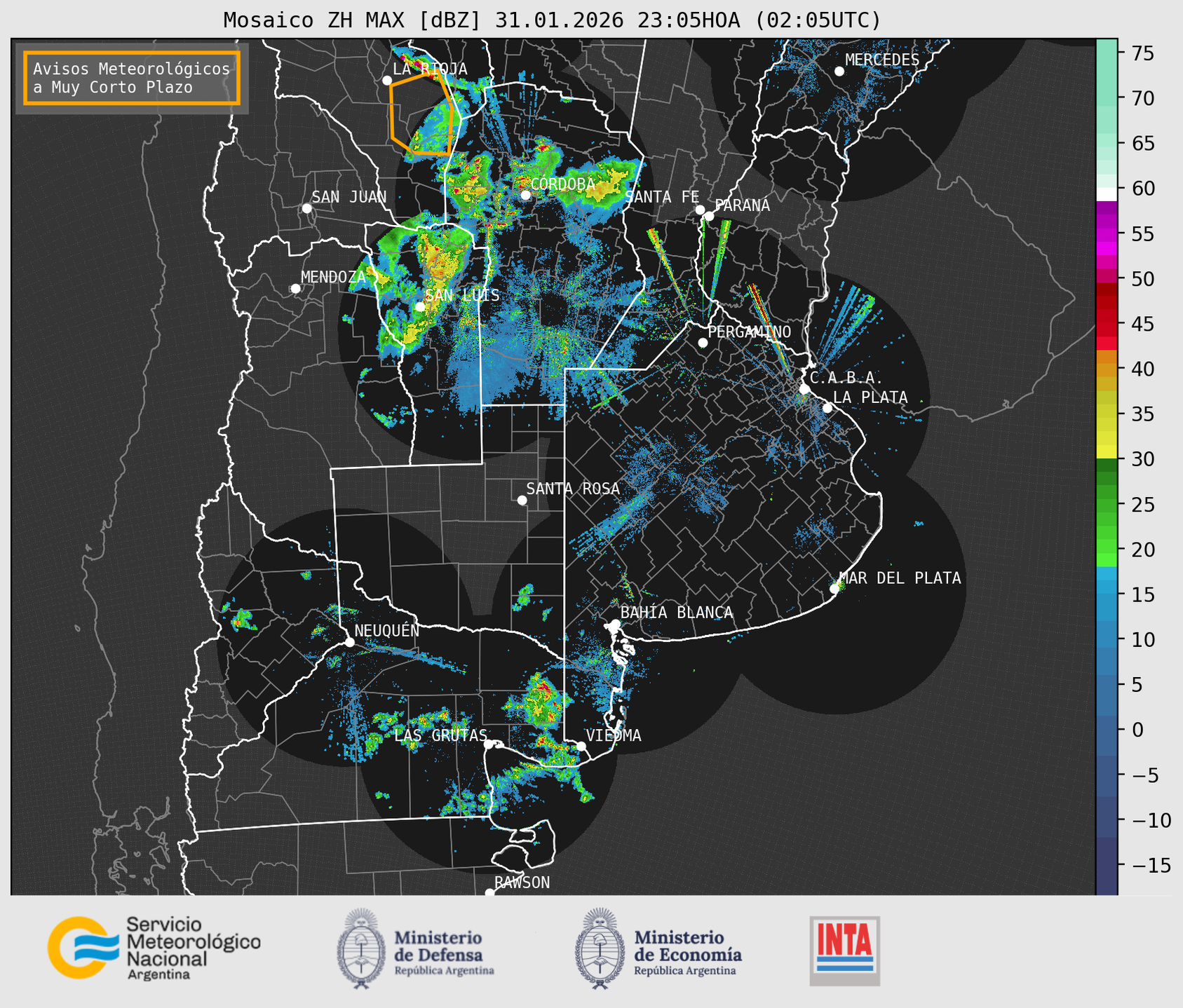The height and width of the screenshot is (1008, 1183).
Task: Click the Las Grutas city marker dot
Action: (x=489, y=744)
